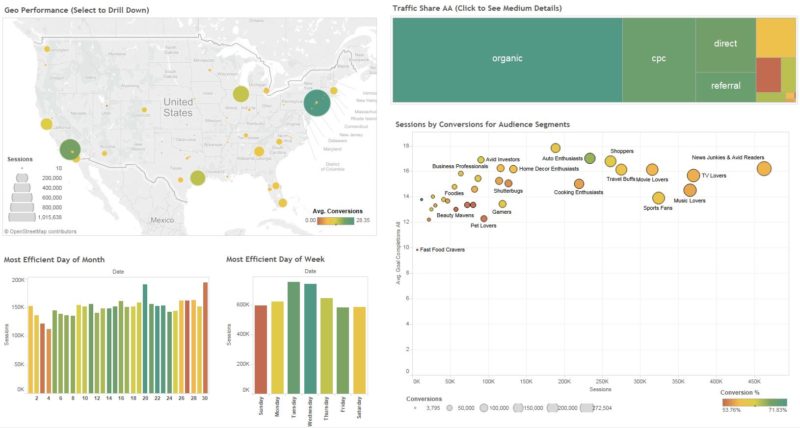Click the yellow-green Texas map bubble
The image size is (800, 428).
click(x=197, y=178)
